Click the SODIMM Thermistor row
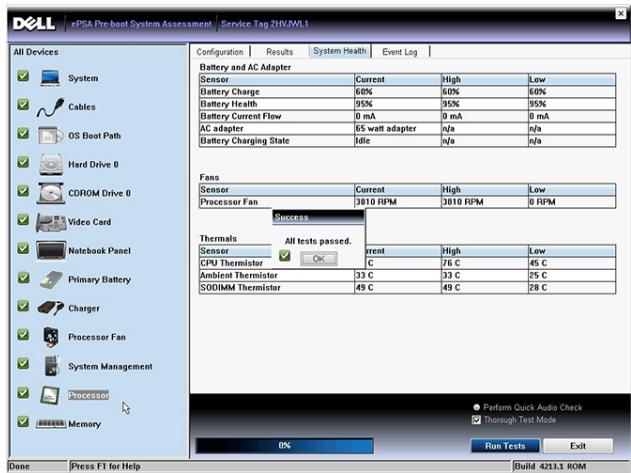 (x=407, y=288)
